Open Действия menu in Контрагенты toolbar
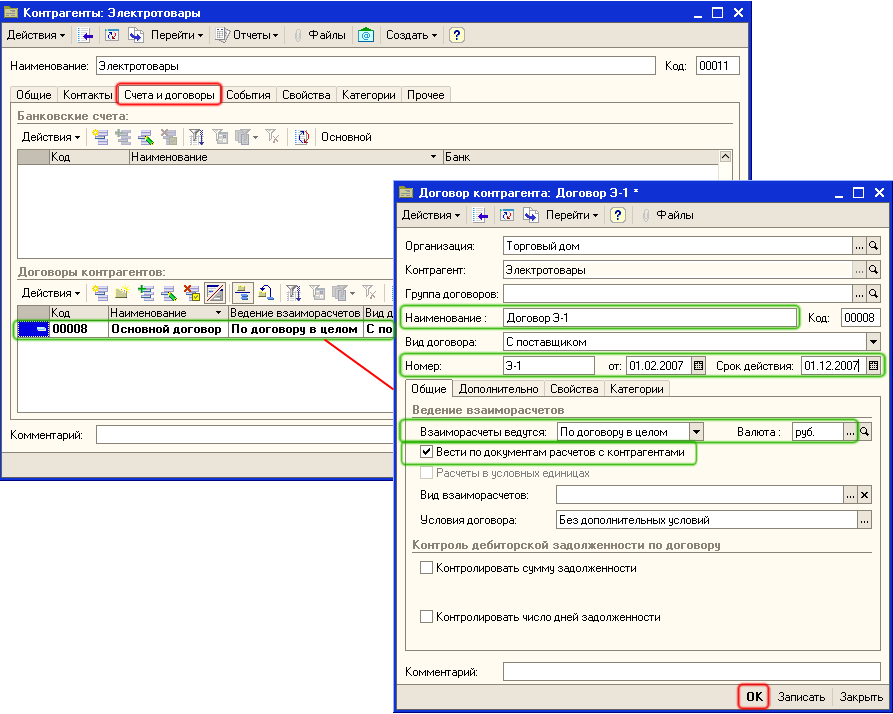 tap(36, 35)
